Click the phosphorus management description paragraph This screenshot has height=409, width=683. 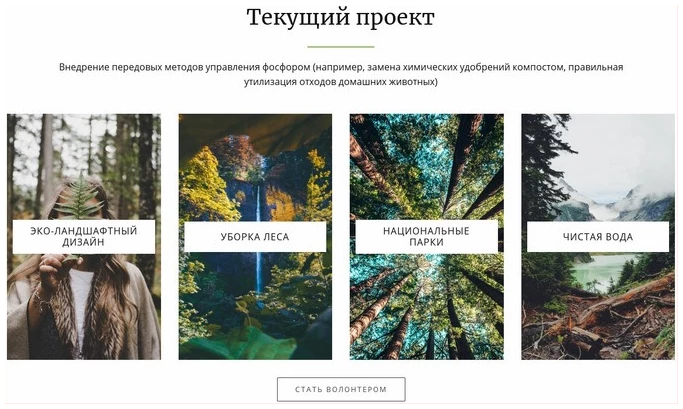[341, 74]
